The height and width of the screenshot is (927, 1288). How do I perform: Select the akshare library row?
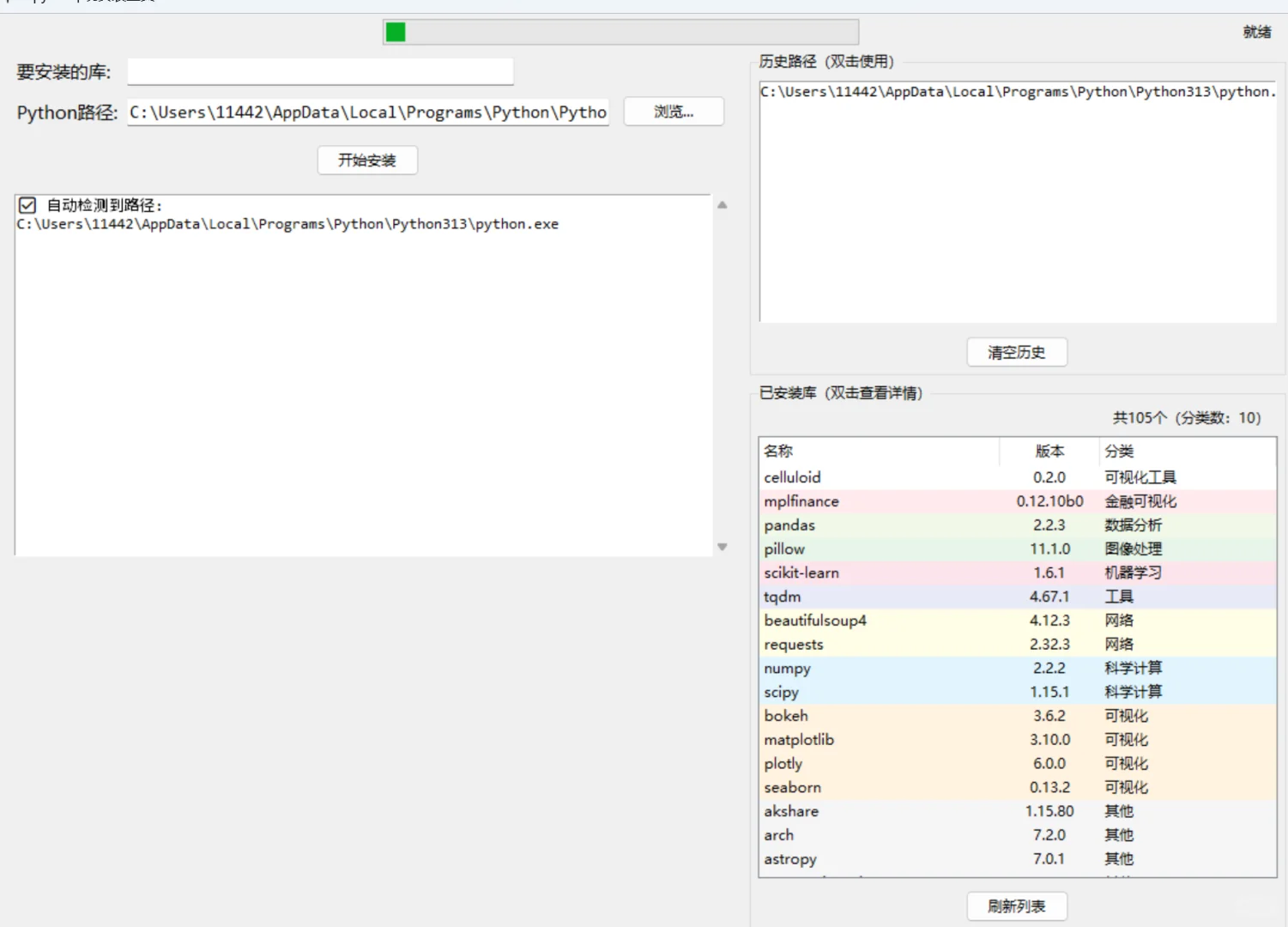coord(1018,811)
